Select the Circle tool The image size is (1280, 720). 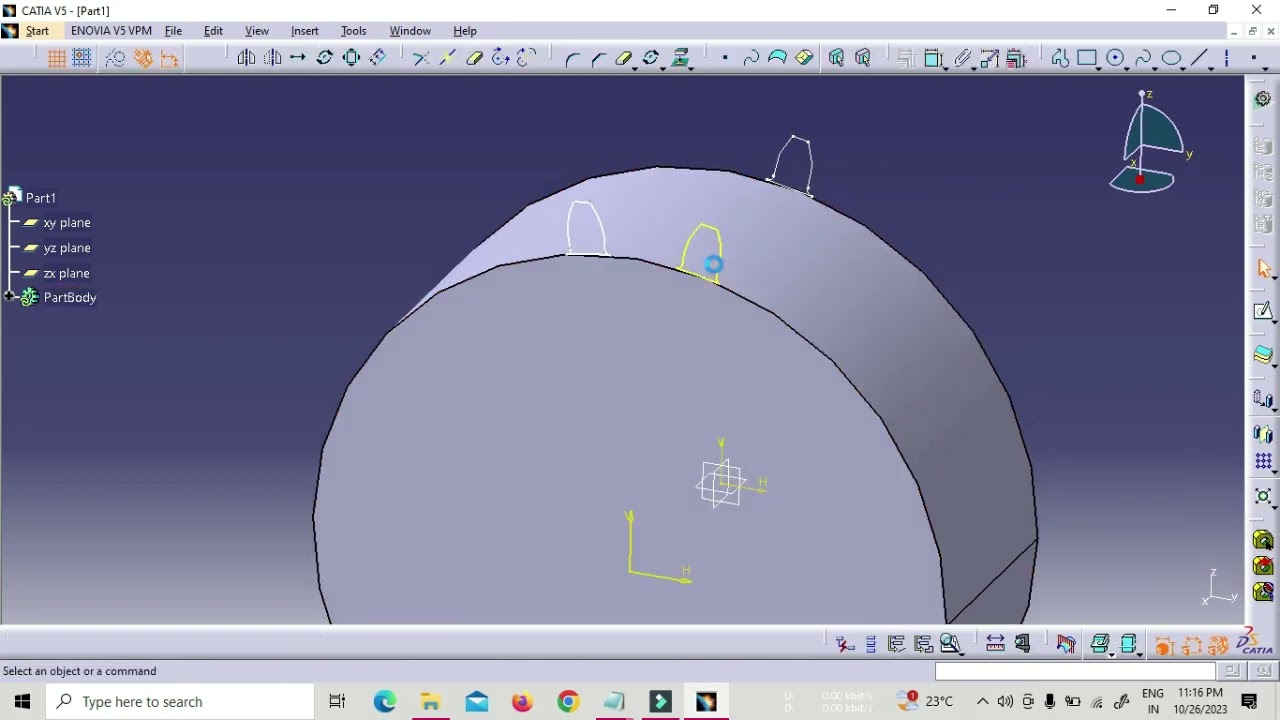tap(1116, 58)
